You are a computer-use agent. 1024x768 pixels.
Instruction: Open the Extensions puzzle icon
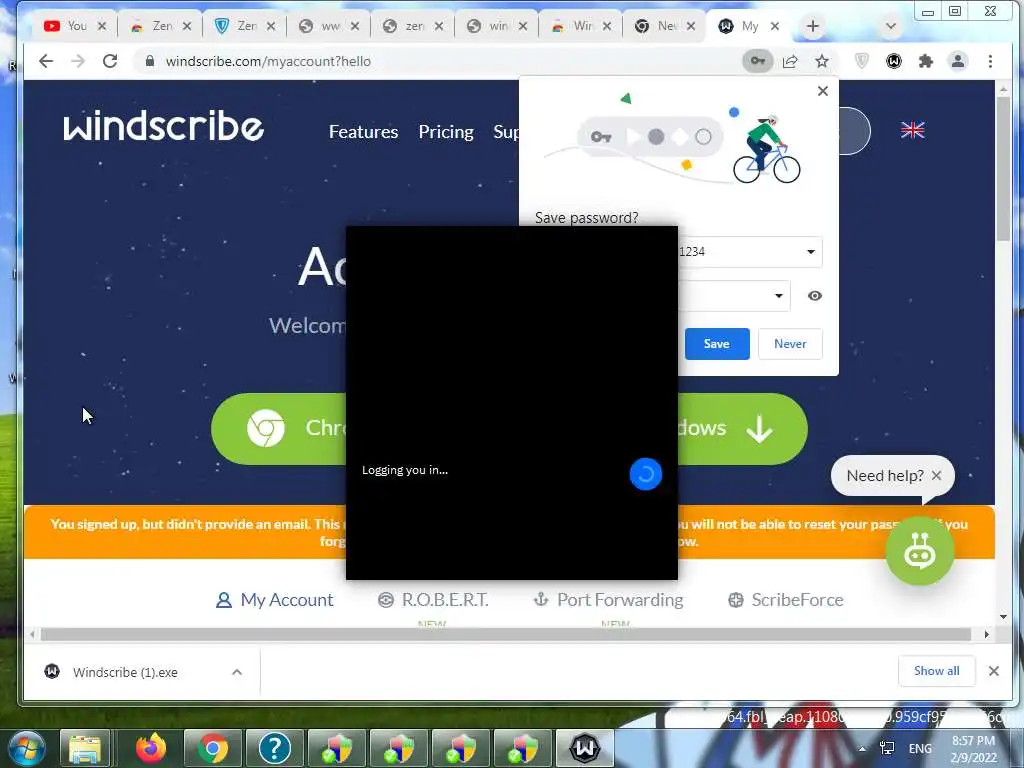pyautogui.click(x=925, y=61)
